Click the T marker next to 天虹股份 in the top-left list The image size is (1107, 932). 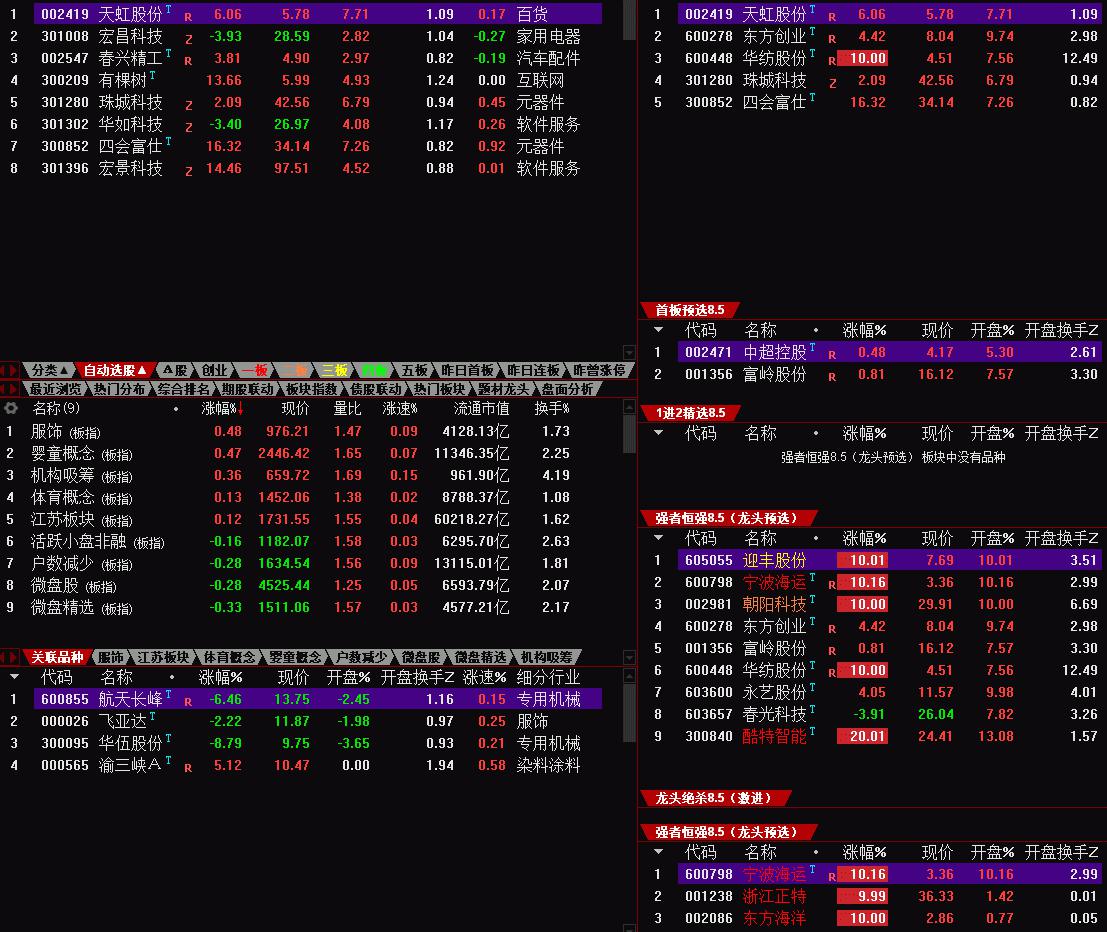(x=169, y=9)
